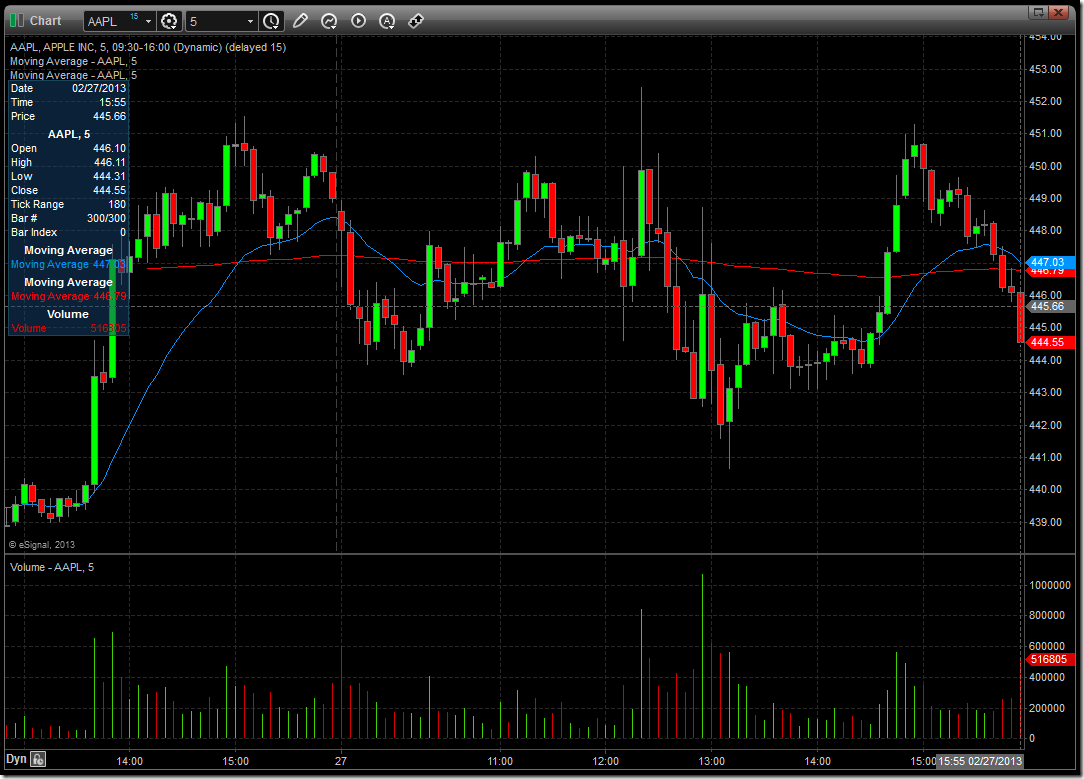This screenshot has height=779, width=1084.
Task: Click the 15:55 02/27/2013 time label
Action: [x=979, y=761]
